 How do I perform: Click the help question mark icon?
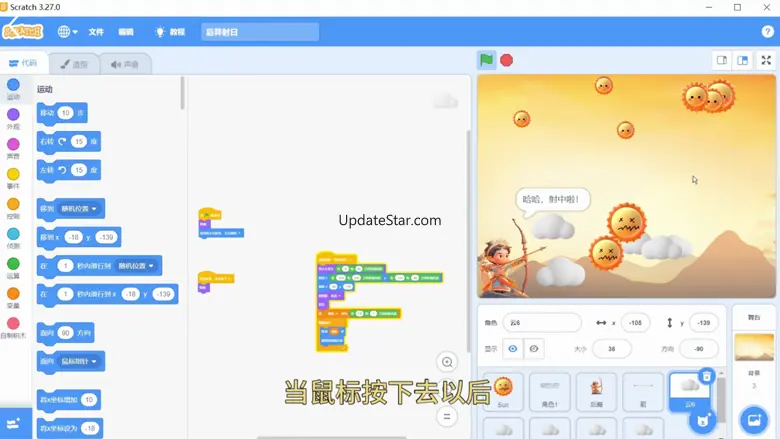(x=767, y=32)
